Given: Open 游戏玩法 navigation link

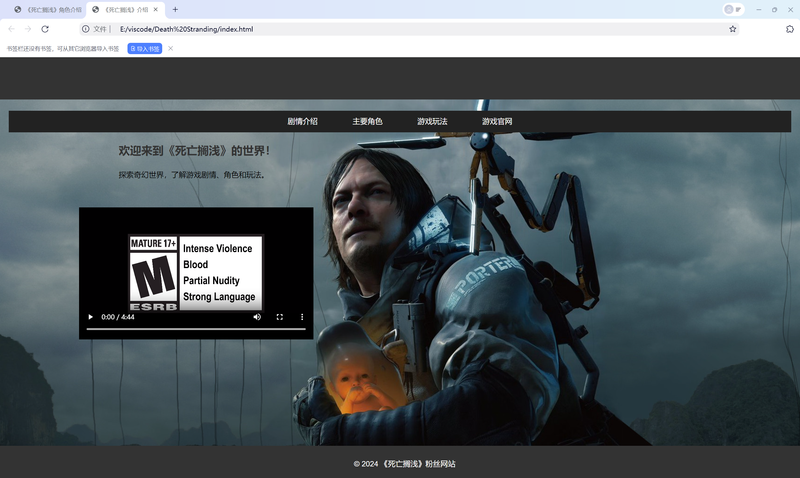Looking at the screenshot, I should pyautogui.click(x=432, y=121).
